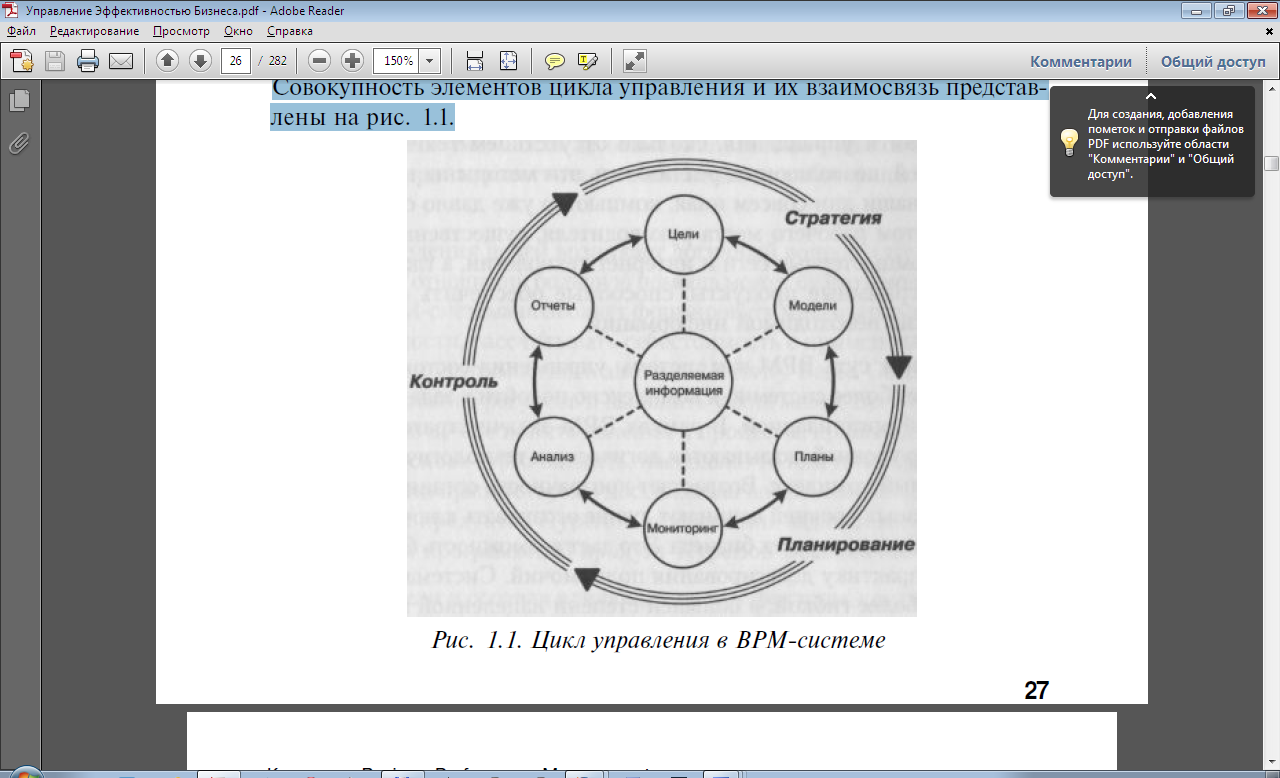
Task: Open the Файл menu
Action: [21, 31]
